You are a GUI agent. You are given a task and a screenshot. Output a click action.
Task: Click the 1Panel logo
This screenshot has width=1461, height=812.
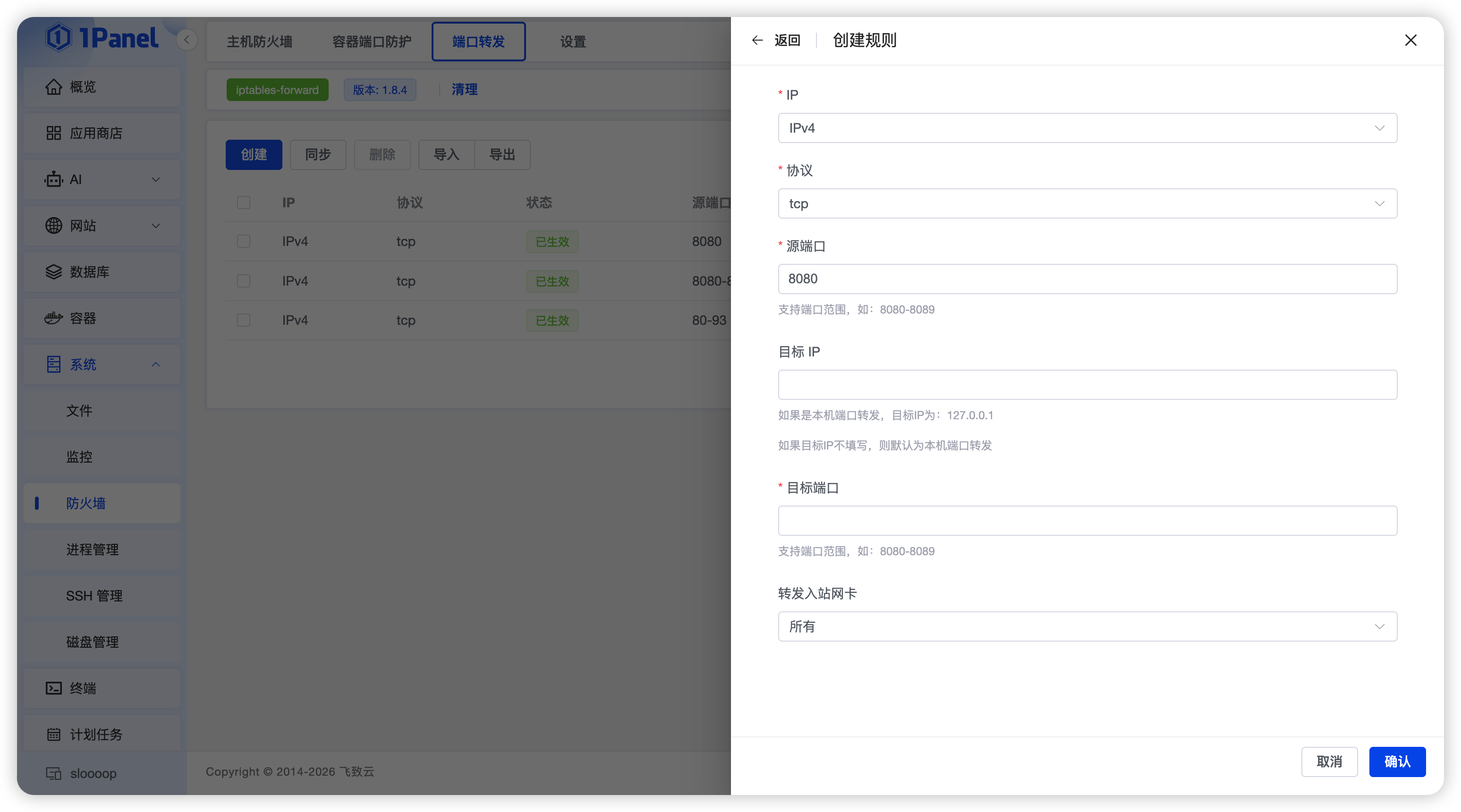tap(102, 38)
